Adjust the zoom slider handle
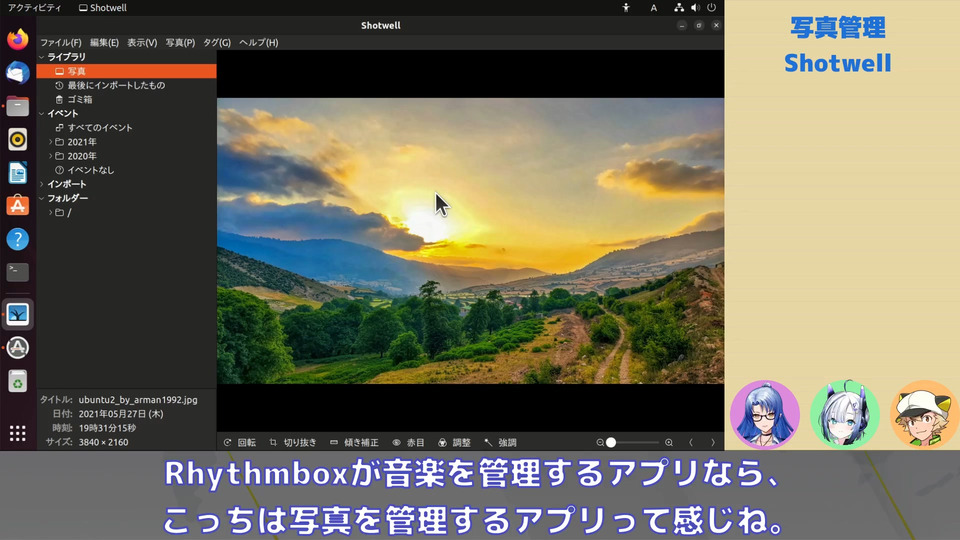Viewport: 960px width, 540px height. 610,442
